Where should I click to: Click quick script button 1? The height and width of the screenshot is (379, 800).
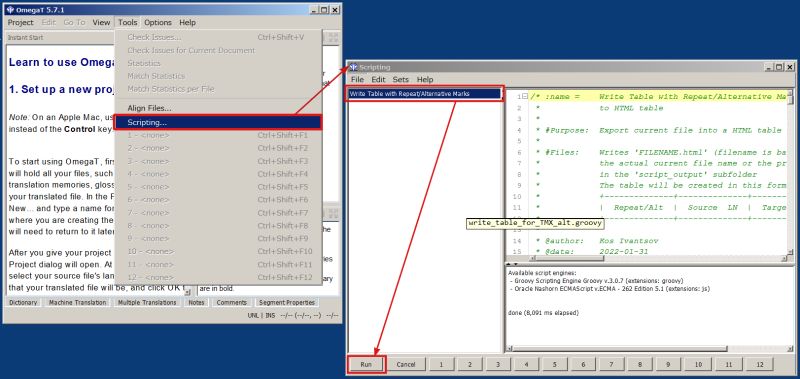[441, 365]
